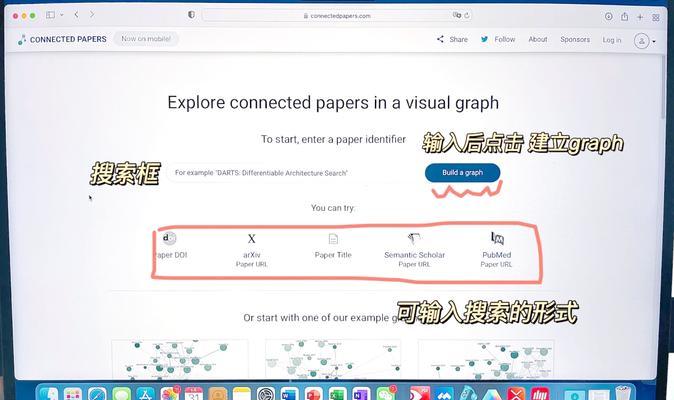Image resolution: width=674 pixels, height=400 pixels.
Task: Open the first example graph thumbnail
Action: (x=180, y=359)
